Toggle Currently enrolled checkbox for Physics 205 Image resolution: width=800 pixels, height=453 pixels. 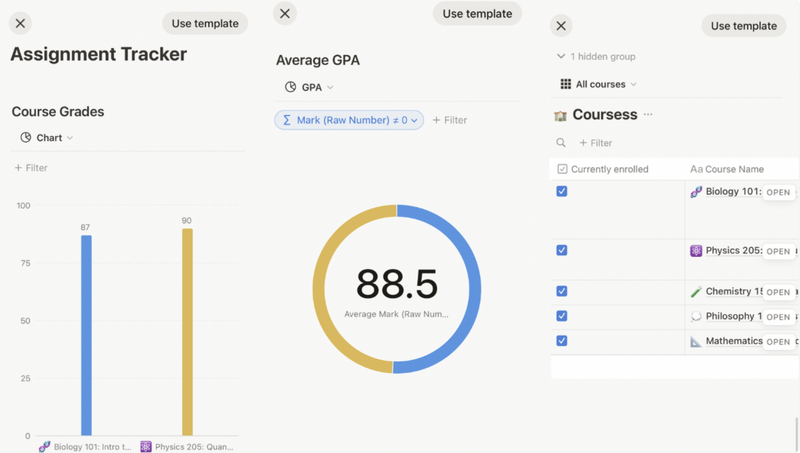pos(562,250)
